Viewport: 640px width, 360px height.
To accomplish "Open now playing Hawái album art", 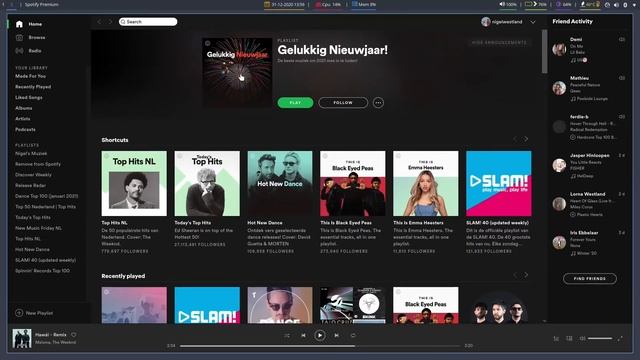I will [x=22, y=338].
